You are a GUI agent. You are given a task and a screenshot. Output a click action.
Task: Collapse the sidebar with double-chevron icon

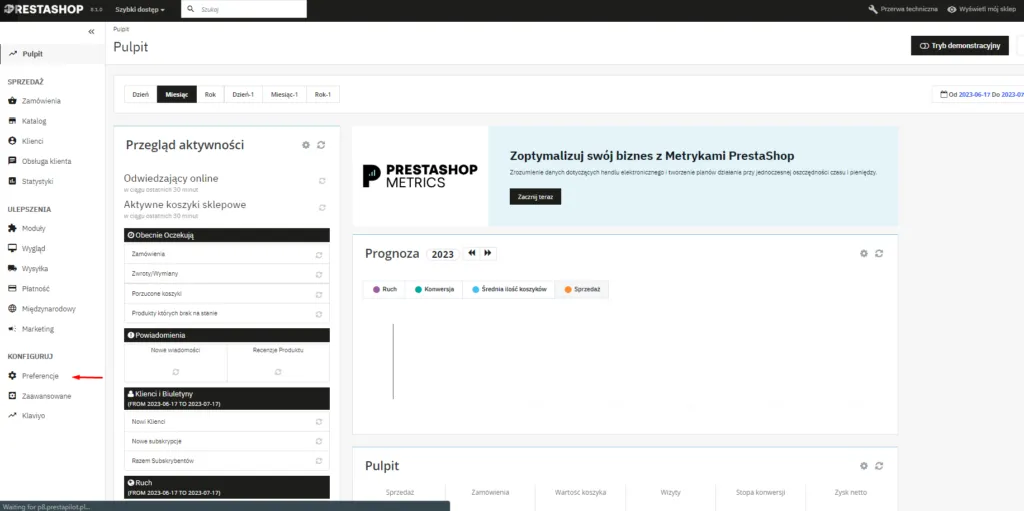[92, 32]
